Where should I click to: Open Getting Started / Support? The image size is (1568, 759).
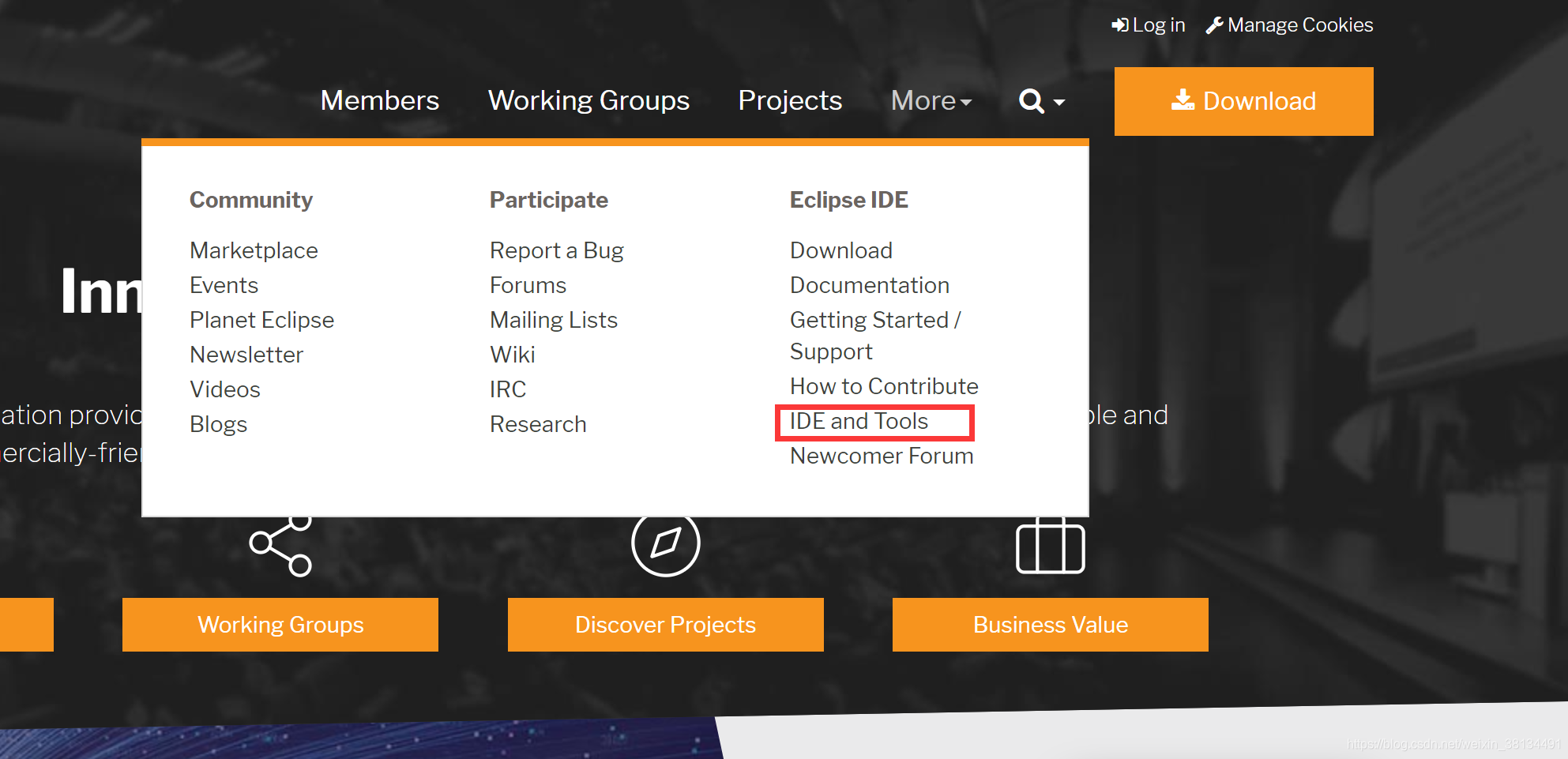coord(875,336)
